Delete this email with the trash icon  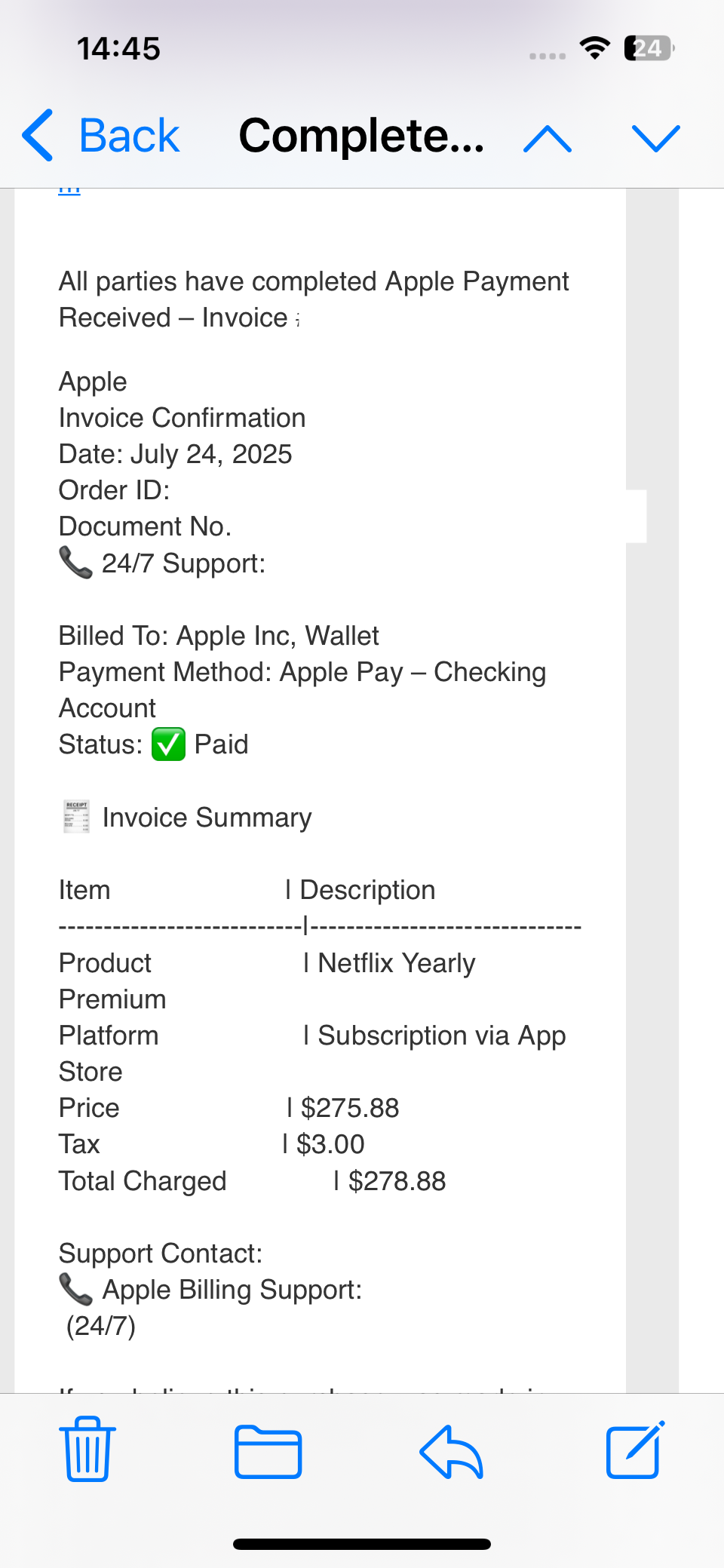pos(87,1449)
